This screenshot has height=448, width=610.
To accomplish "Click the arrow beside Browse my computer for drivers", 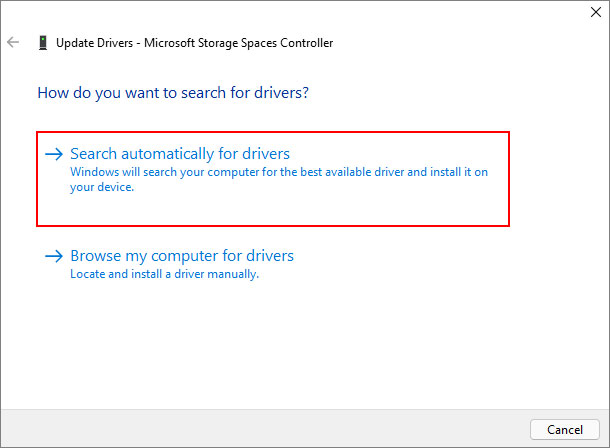I will 54,257.
